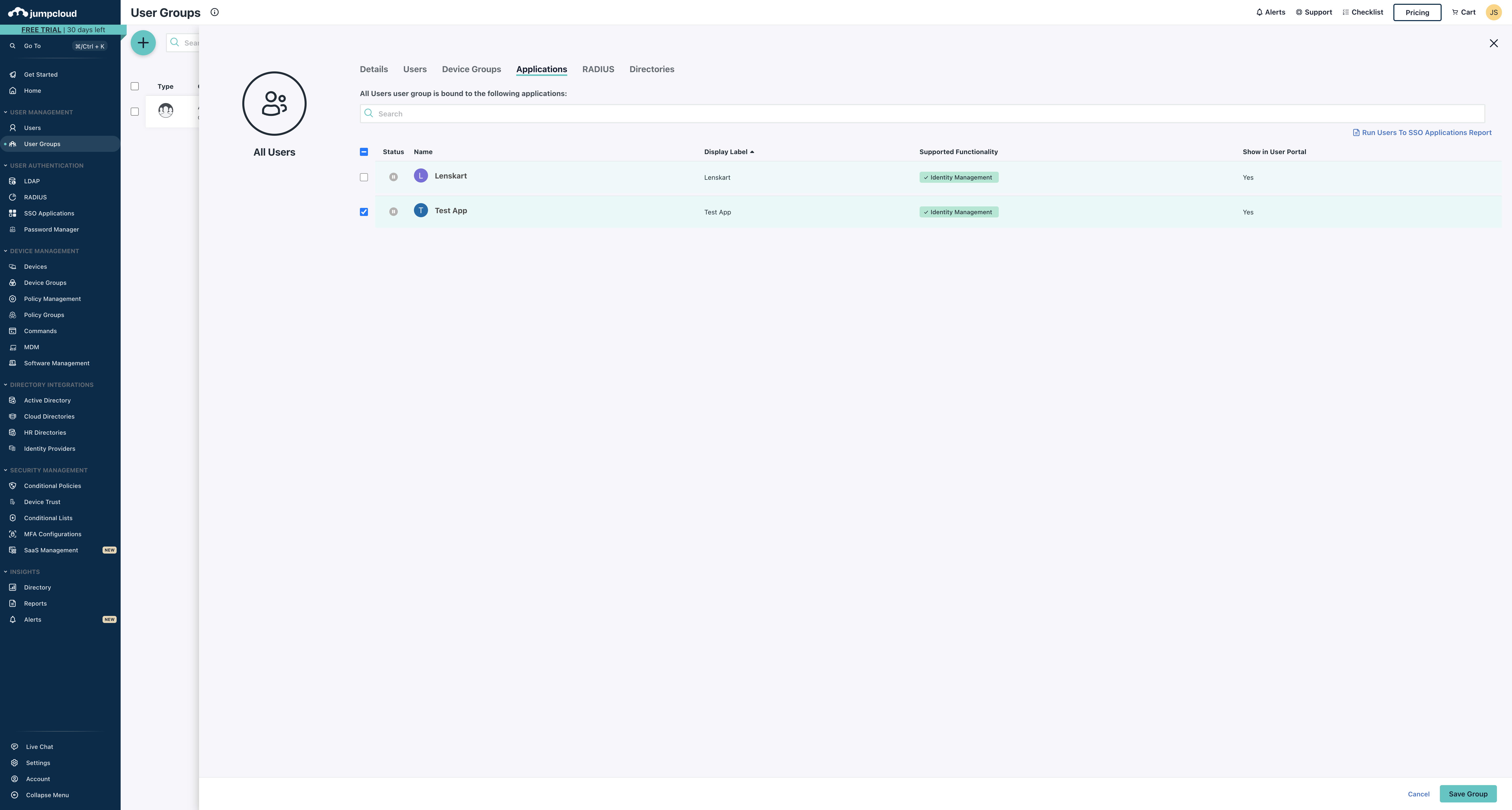This screenshot has height=810, width=1512.
Task: Click the Save Group button
Action: pos(1468,794)
